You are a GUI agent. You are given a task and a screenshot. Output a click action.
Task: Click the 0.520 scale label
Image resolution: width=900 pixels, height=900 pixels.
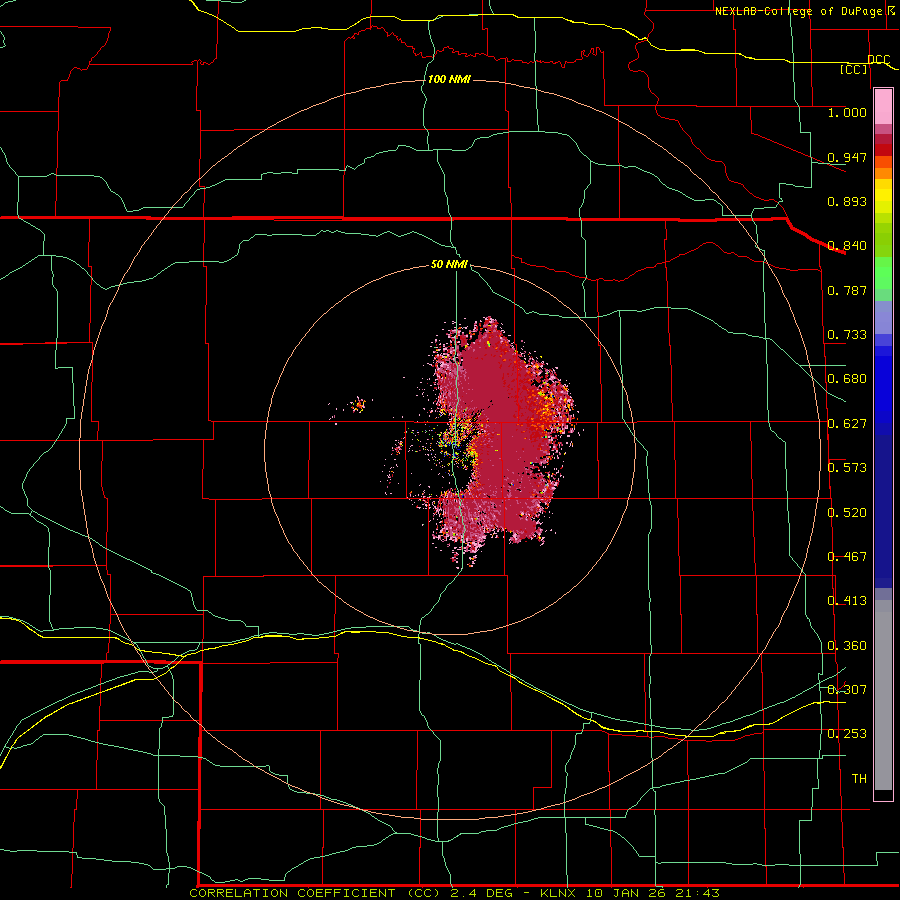coord(847,513)
